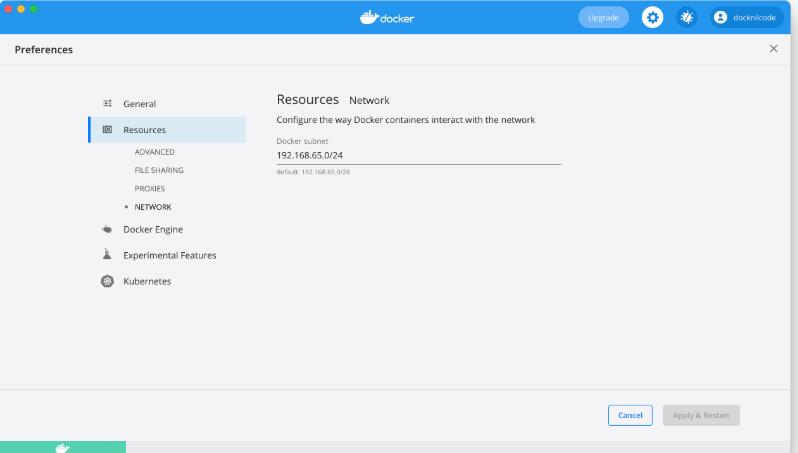Open settings with the gear icon

[652, 17]
